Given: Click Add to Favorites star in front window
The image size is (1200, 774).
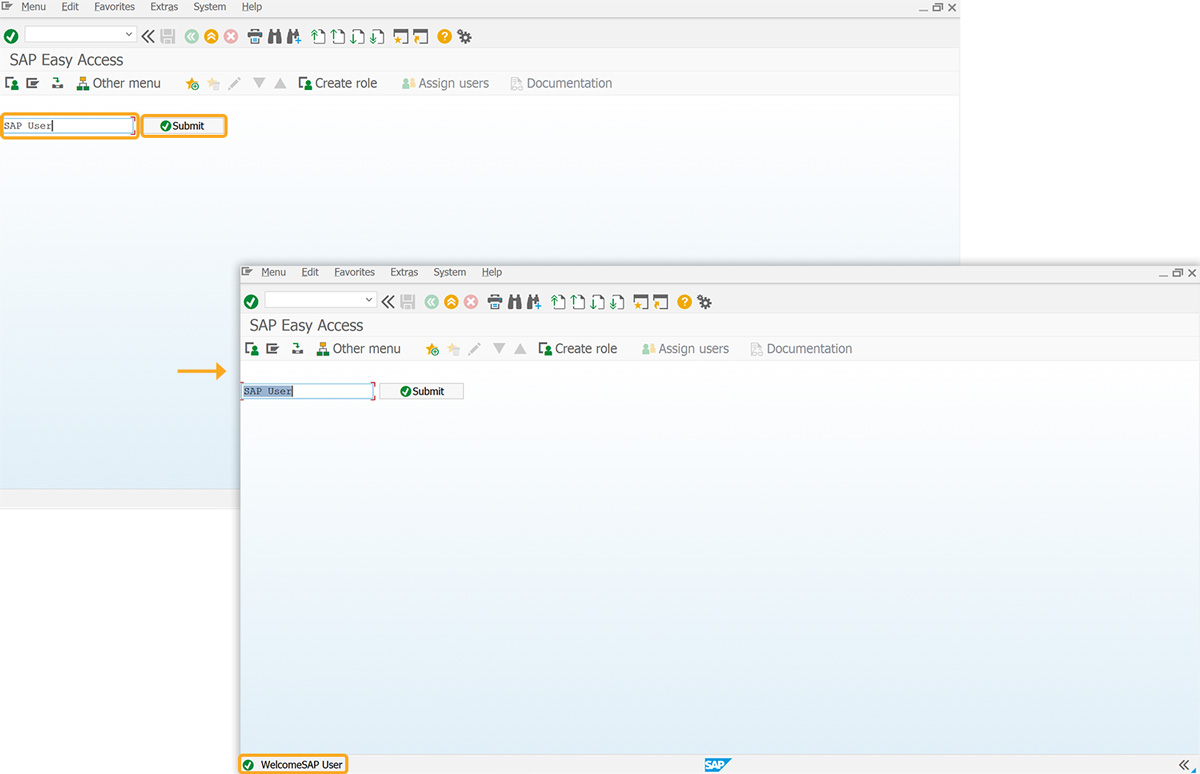Looking at the screenshot, I should [432, 349].
